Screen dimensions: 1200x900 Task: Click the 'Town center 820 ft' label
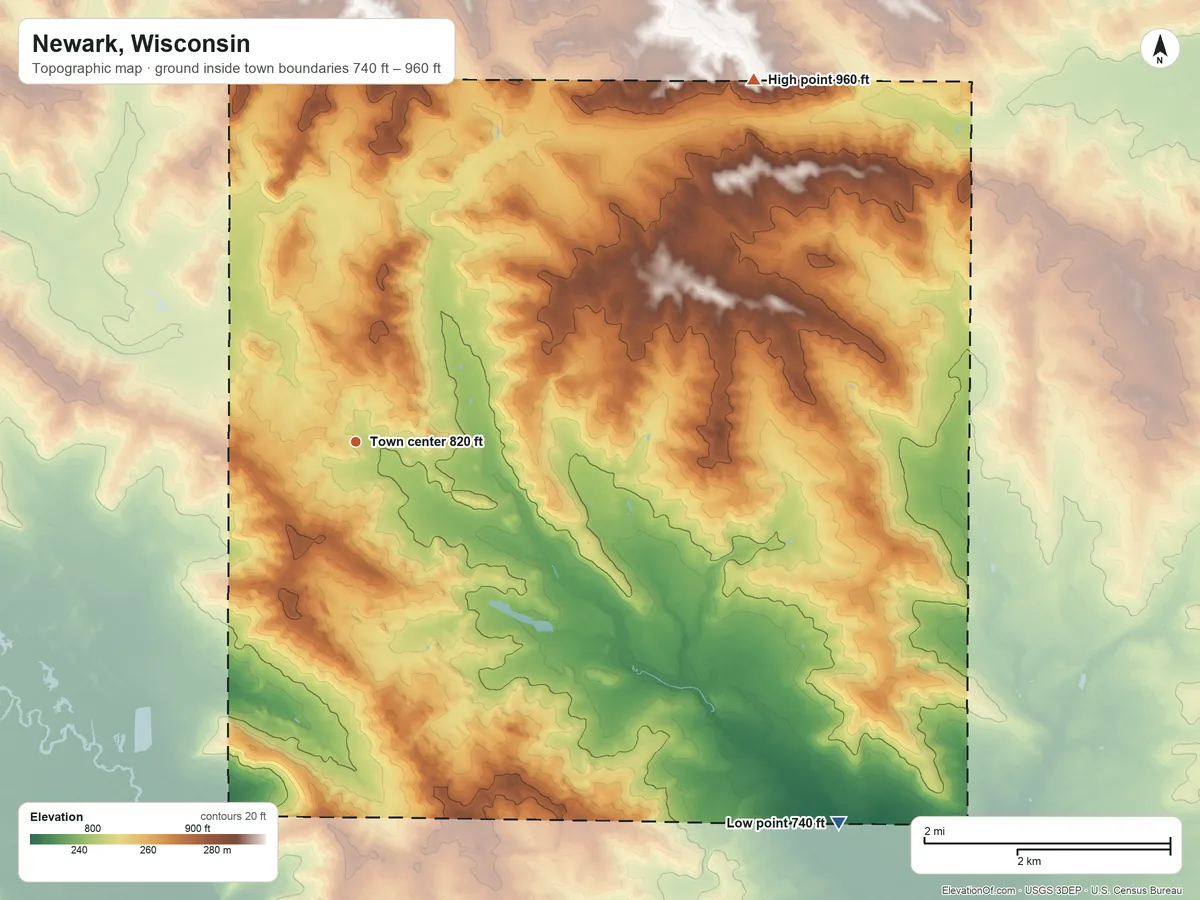(426, 441)
